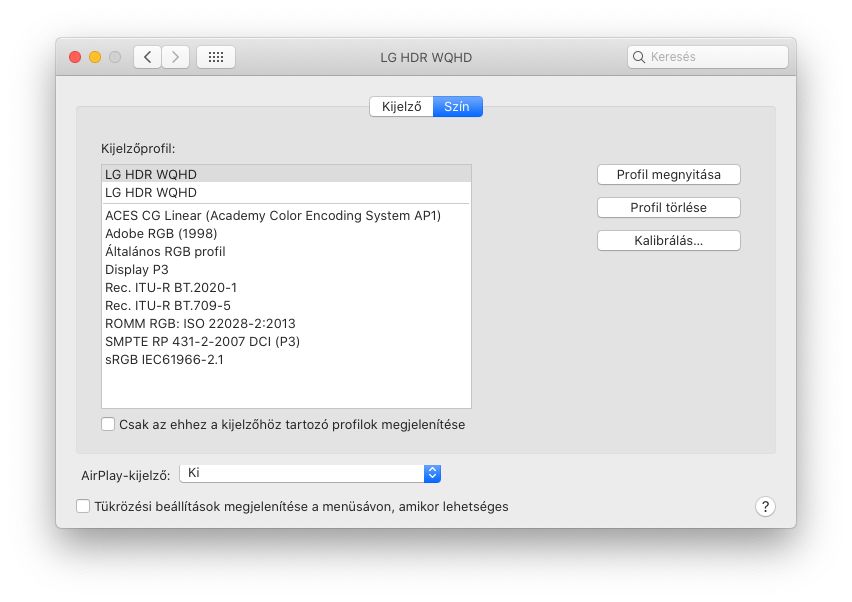The height and width of the screenshot is (602, 852).
Task: Close window with the red button
Action: pyautogui.click(x=75, y=57)
